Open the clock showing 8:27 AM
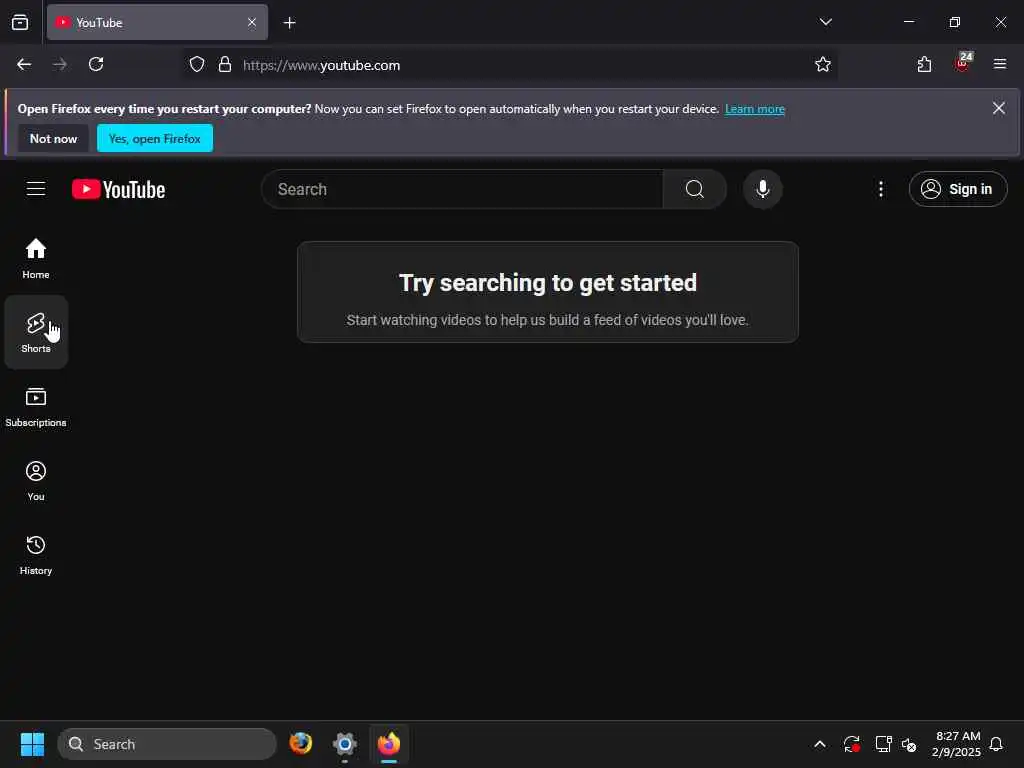1024x768 pixels. [957, 744]
